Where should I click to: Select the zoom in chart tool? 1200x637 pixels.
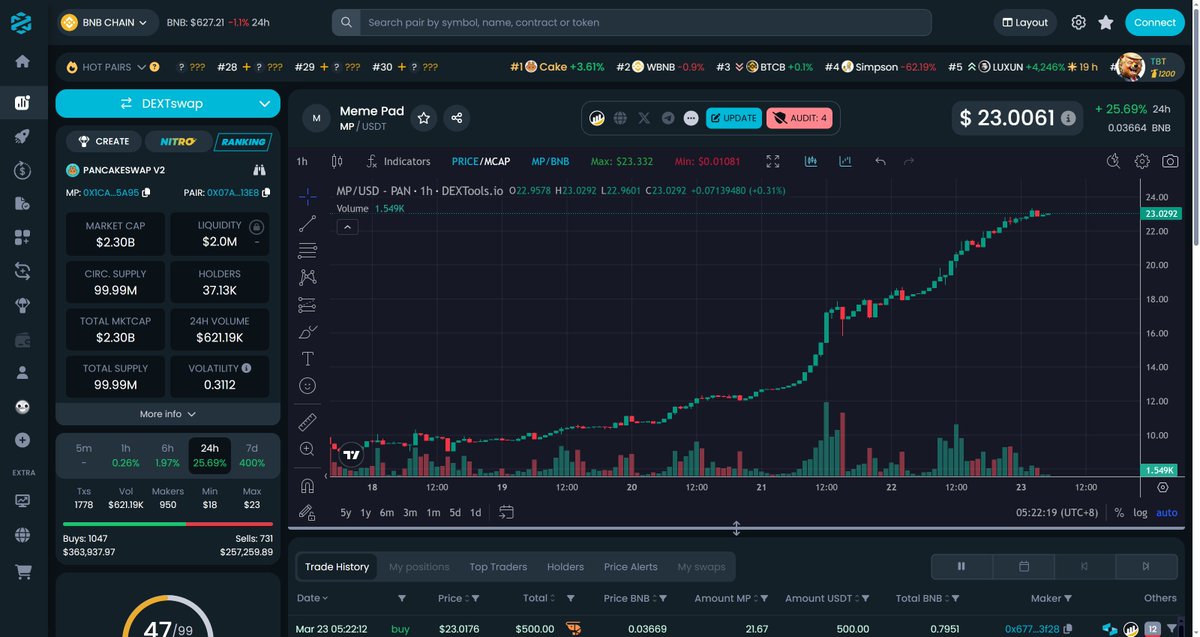tap(307, 450)
